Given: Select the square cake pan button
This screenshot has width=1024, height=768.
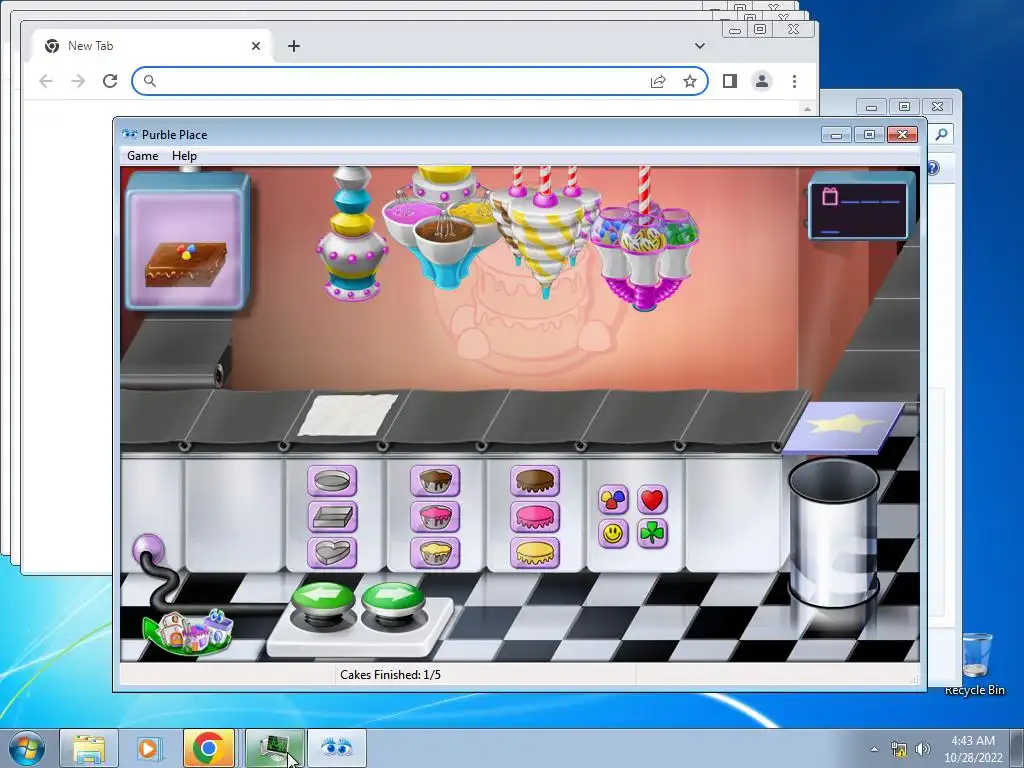Looking at the screenshot, I should 332,517.
